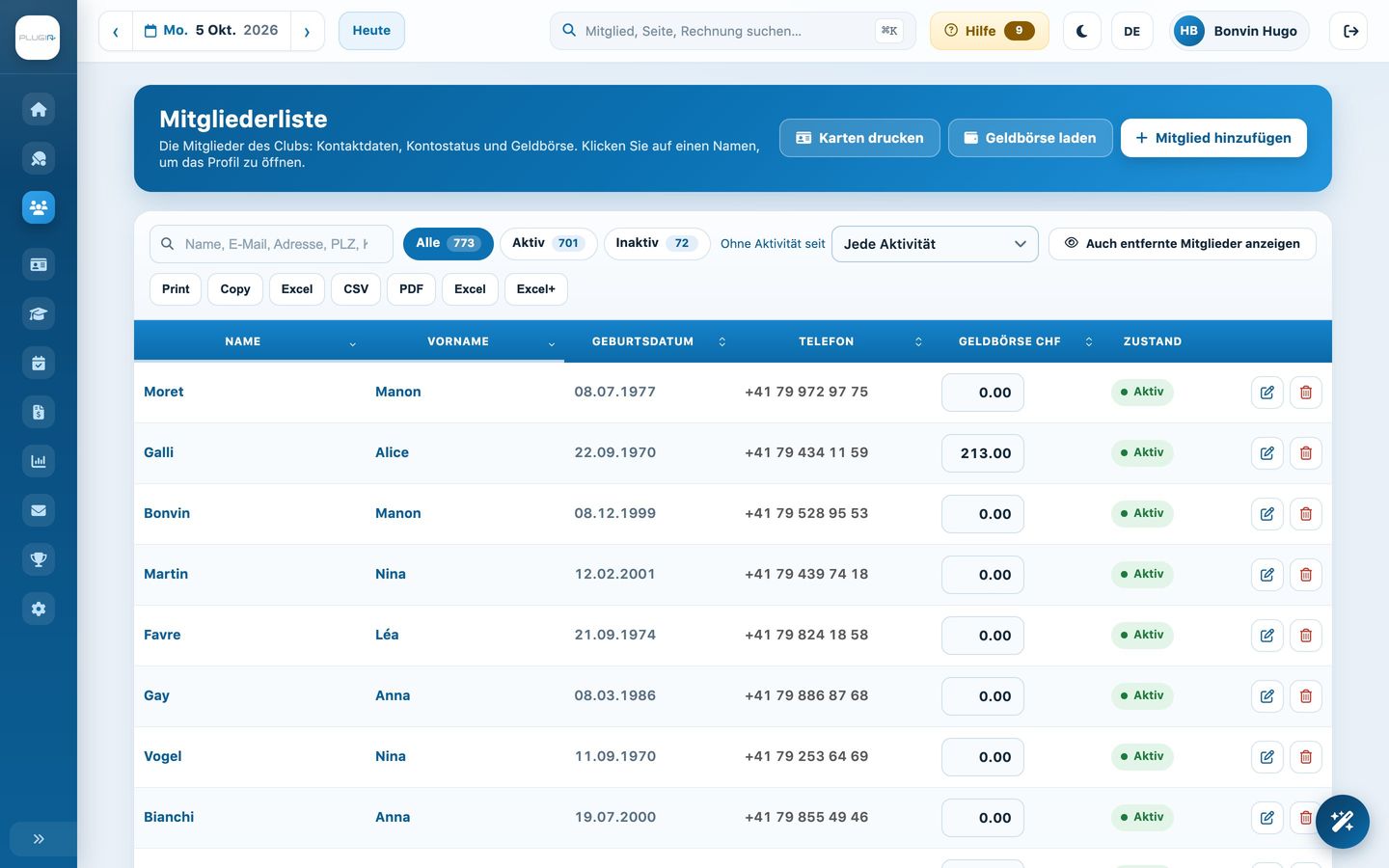The height and width of the screenshot is (868, 1389).
Task: Go to next day with right chevron
Action: coord(308,31)
